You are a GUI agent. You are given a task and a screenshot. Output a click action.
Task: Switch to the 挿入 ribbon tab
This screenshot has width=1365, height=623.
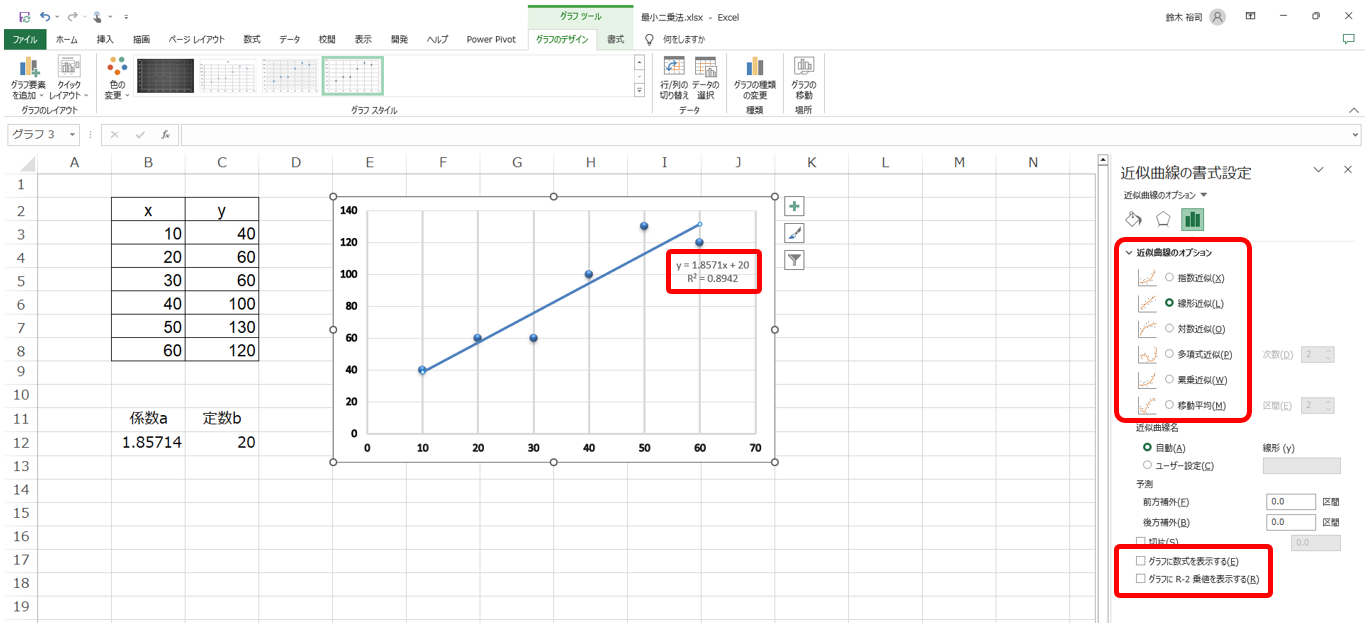[x=105, y=39]
